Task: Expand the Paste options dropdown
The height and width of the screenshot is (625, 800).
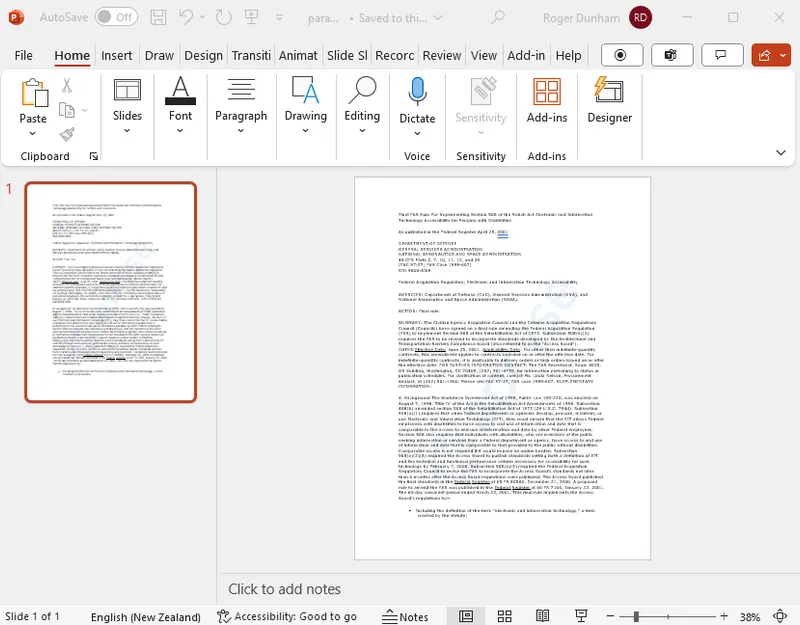Action: 33,131
